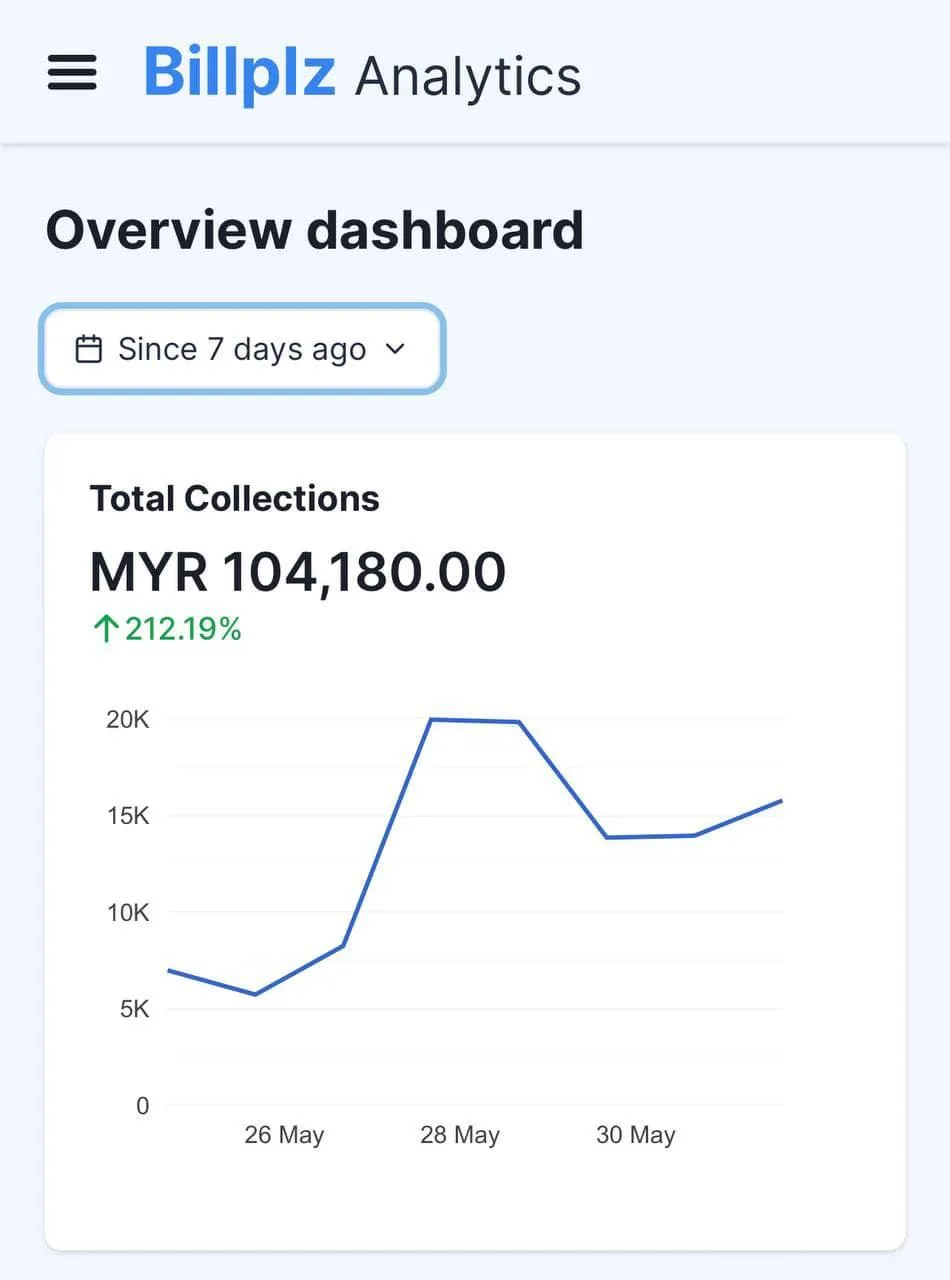
Task: Open the hamburger navigation menu
Action: [72, 73]
